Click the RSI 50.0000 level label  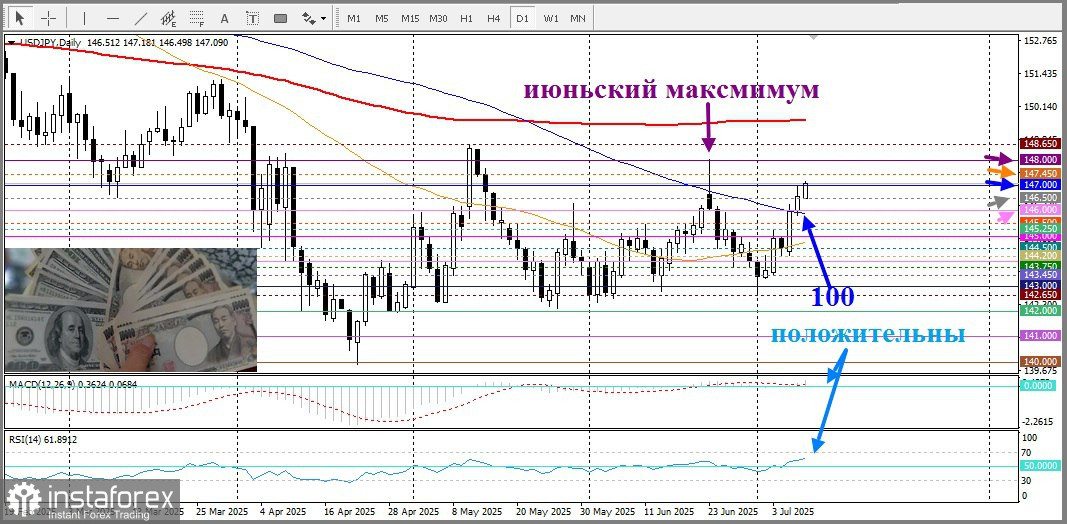(1040, 466)
